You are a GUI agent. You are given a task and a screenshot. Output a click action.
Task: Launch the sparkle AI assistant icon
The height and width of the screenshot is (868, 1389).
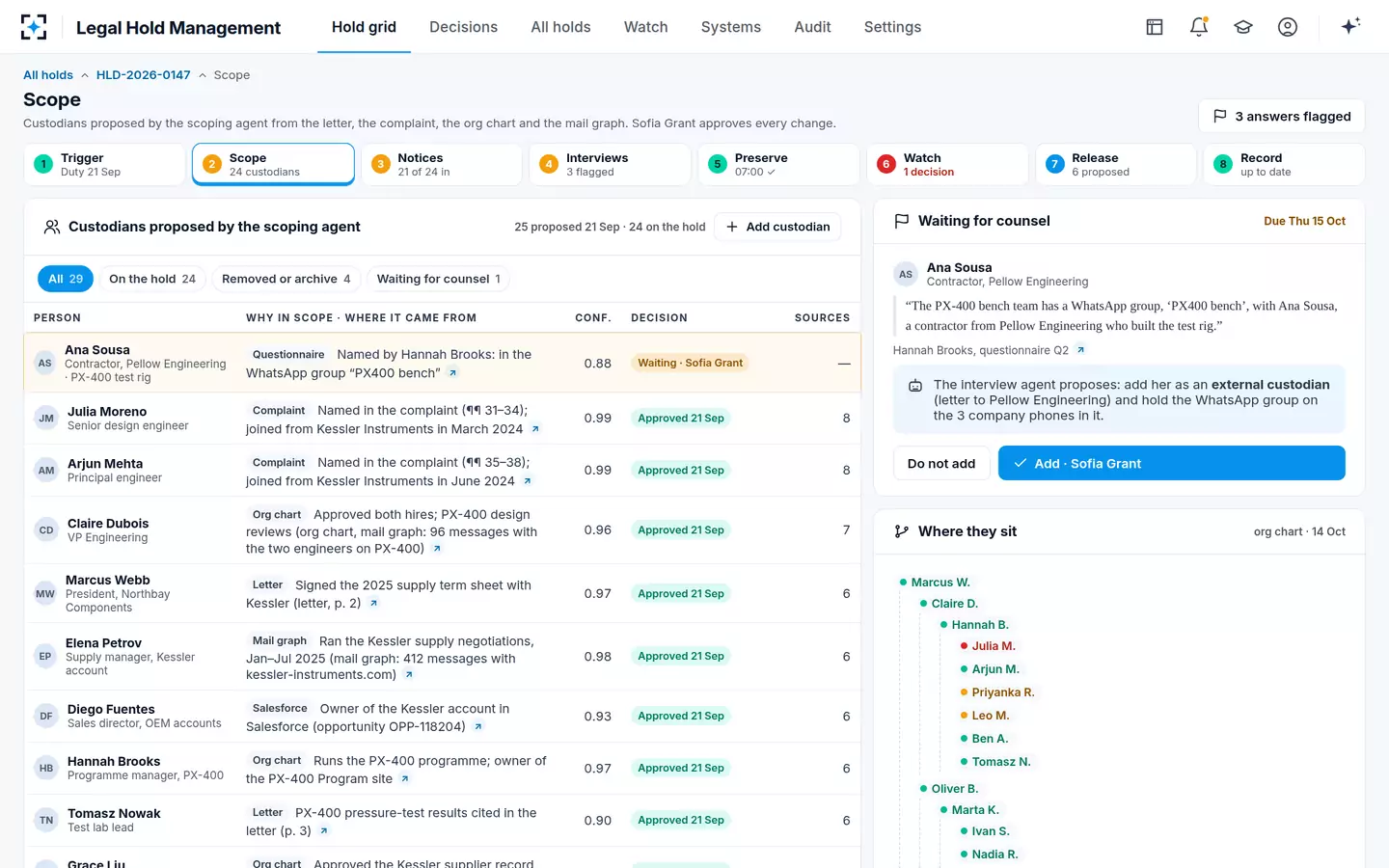click(x=1350, y=26)
